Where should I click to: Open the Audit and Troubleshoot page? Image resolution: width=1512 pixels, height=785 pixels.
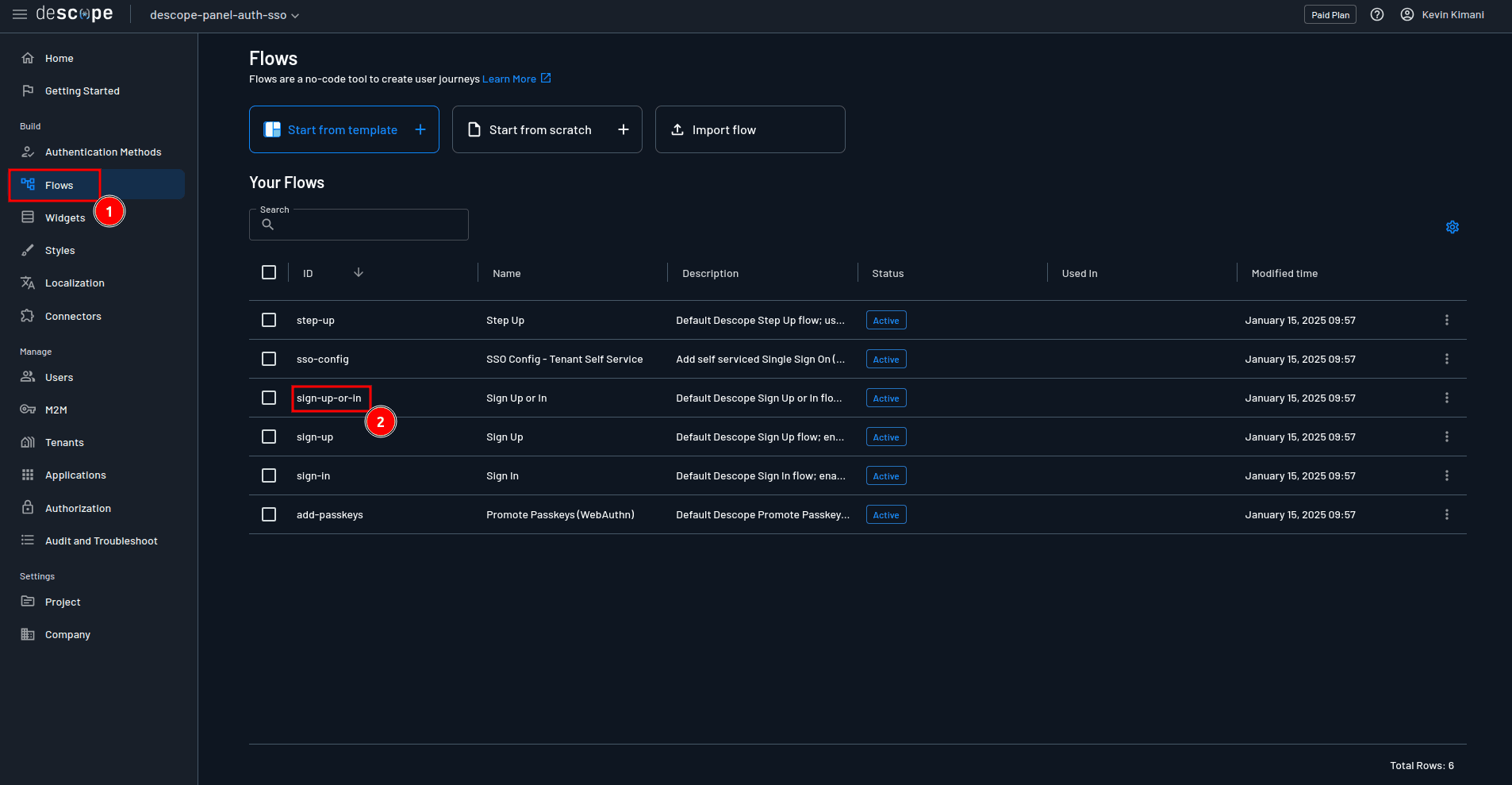[x=101, y=541]
